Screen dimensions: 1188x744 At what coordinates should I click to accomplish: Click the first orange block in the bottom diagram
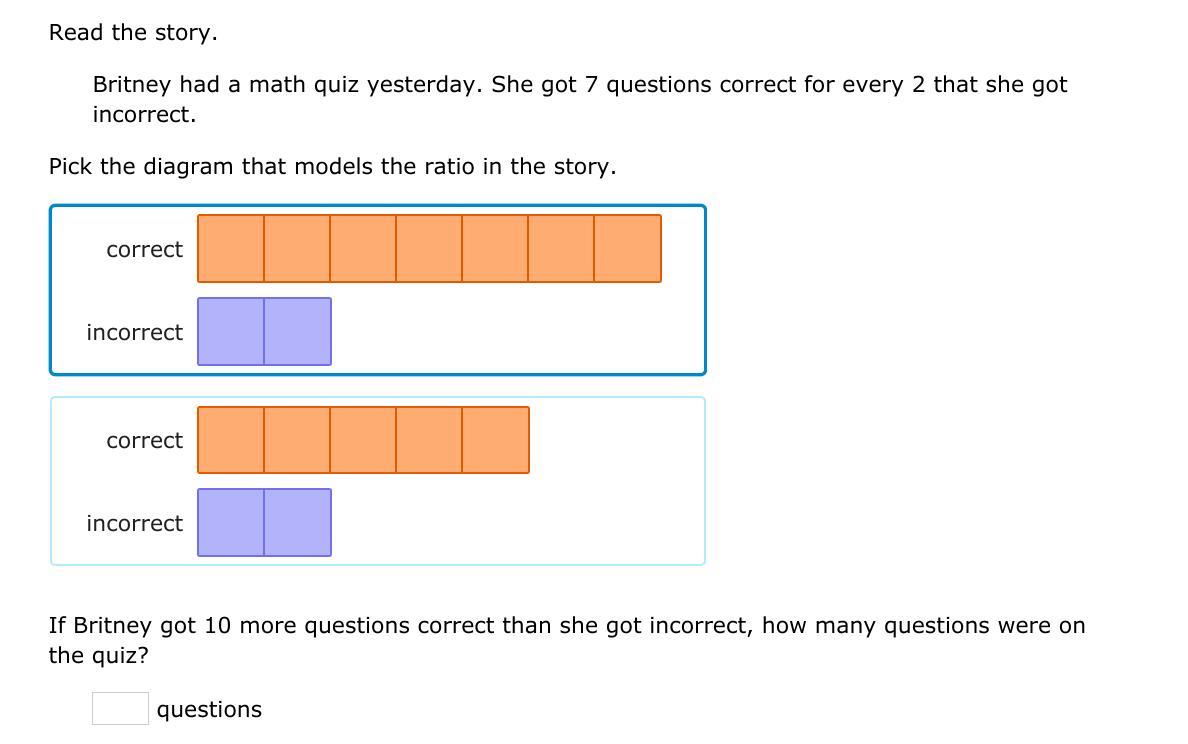pos(231,440)
